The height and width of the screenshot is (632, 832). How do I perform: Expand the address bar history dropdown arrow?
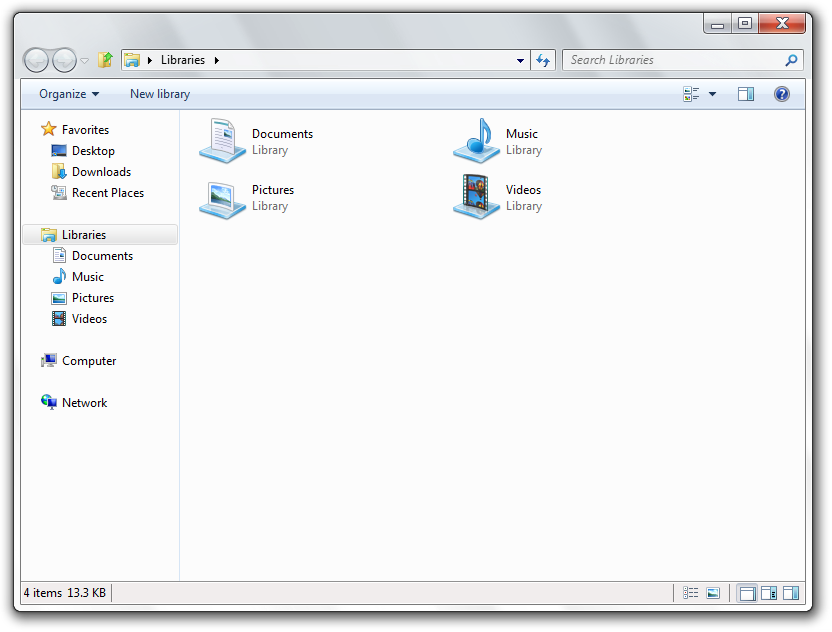pos(520,60)
